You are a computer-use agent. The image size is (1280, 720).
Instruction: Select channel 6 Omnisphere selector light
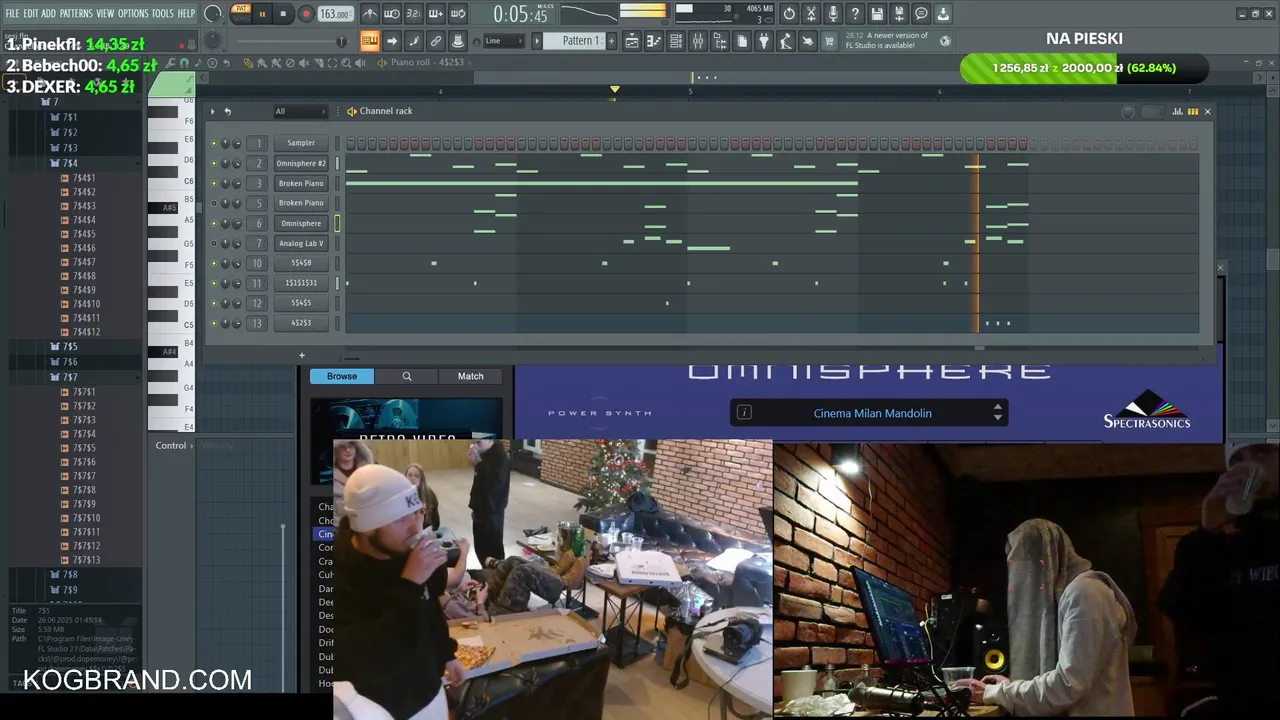pyautogui.click(x=337, y=223)
